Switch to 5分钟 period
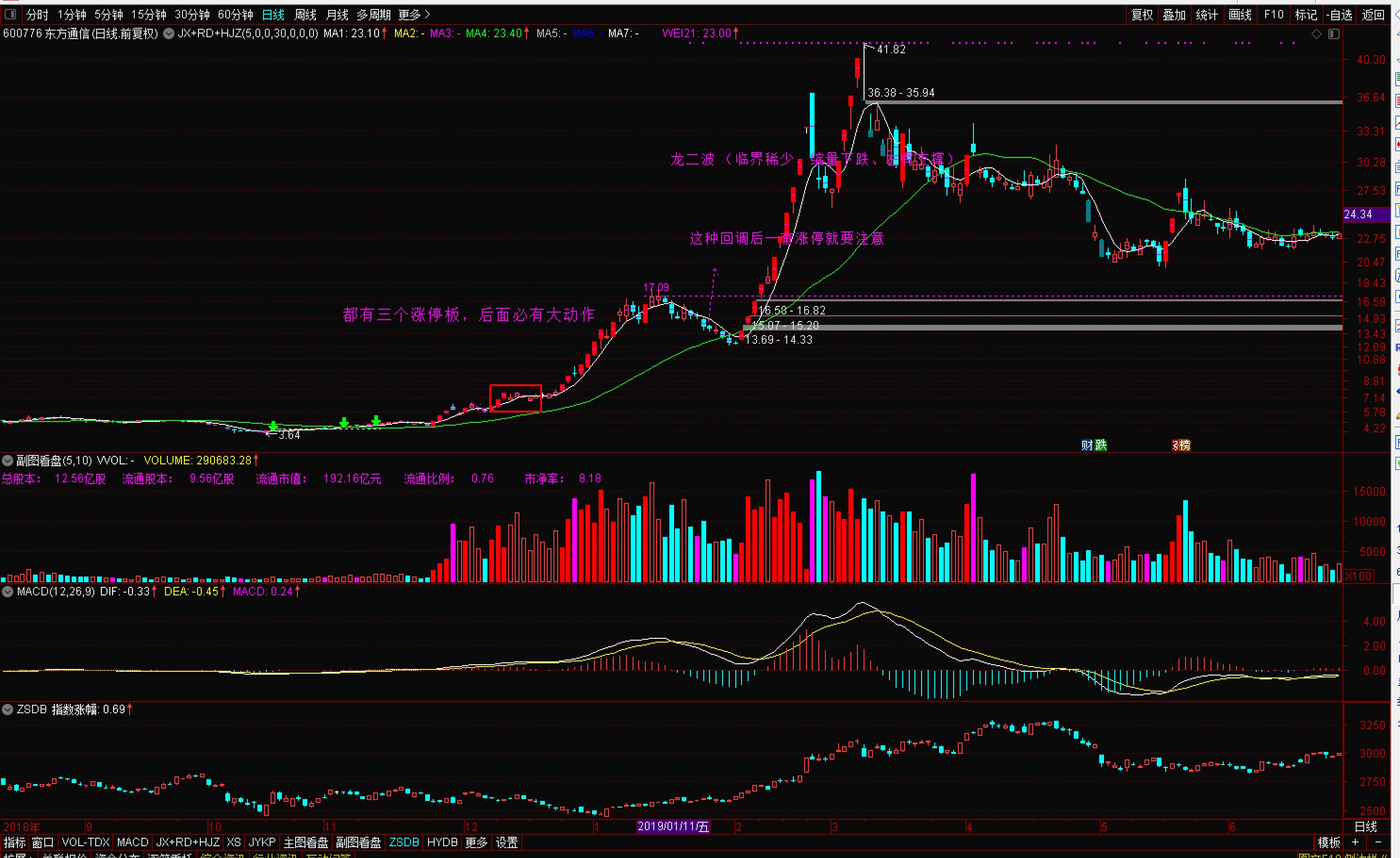Screen dimensions: 1400x858 pyautogui.click(x=108, y=15)
